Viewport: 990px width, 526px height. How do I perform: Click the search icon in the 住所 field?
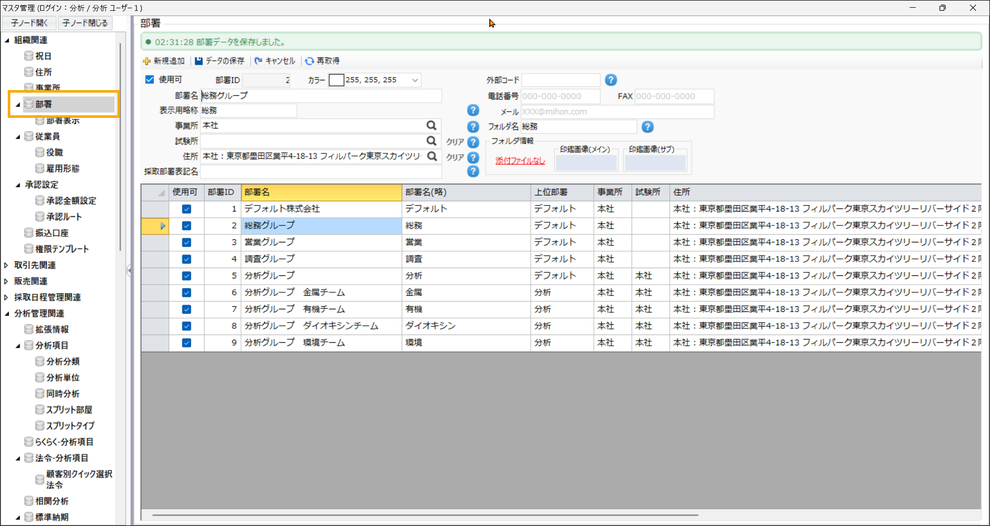[x=432, y=156]
